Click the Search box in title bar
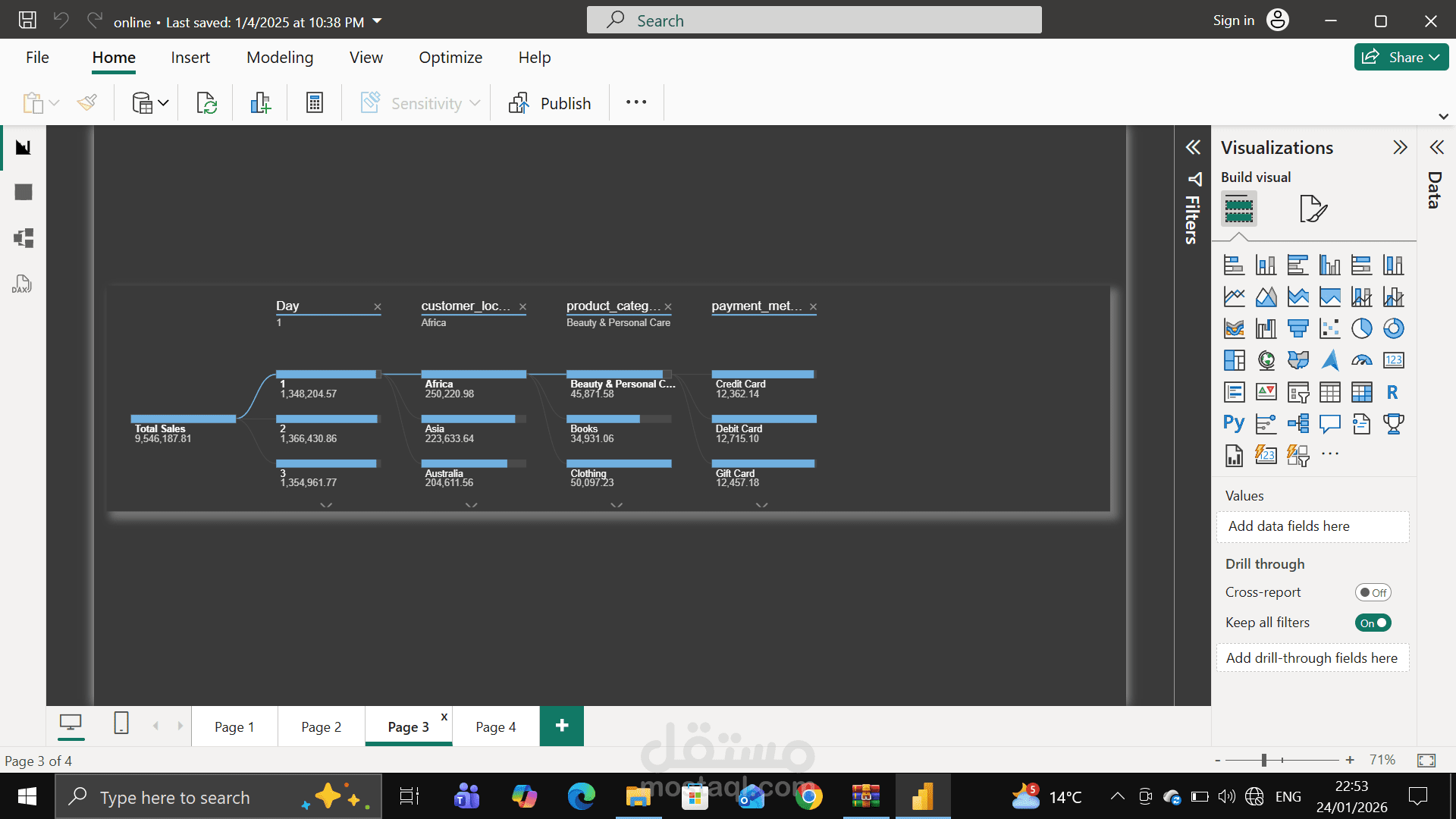1456x819 pixels. tap(814, 20)
